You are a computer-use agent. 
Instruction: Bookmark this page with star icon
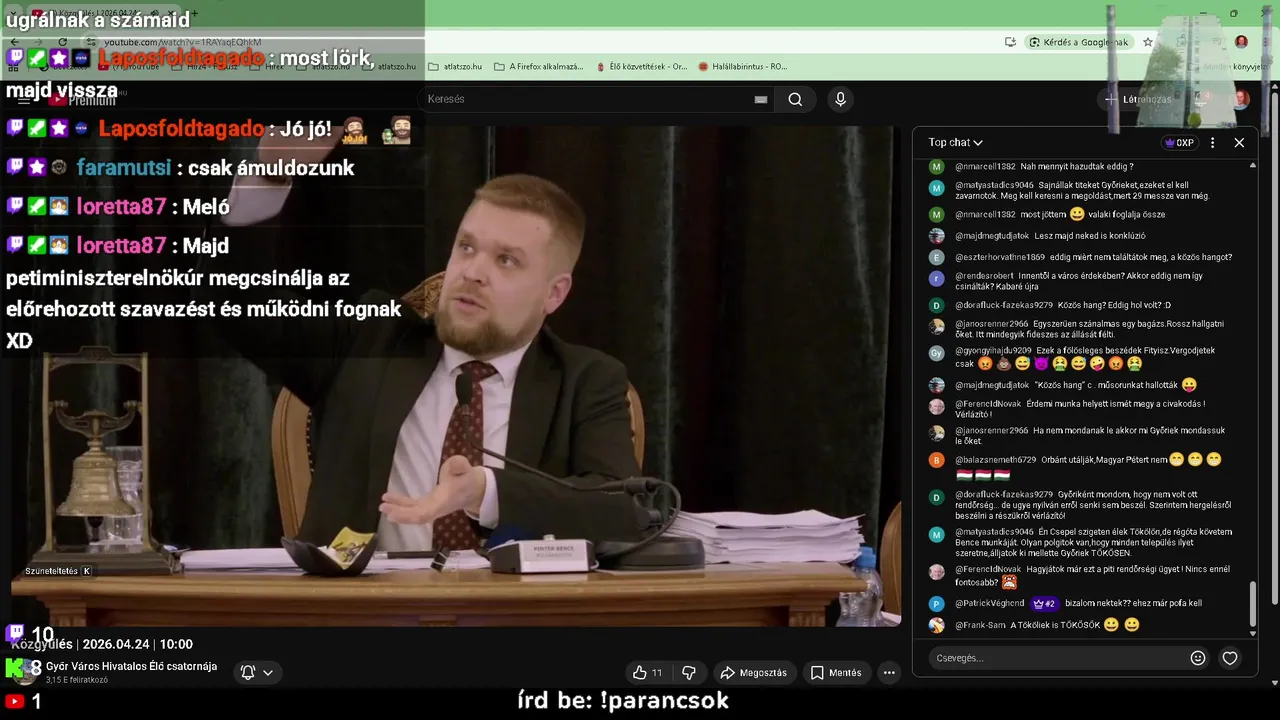click(x=1148, y=42)
